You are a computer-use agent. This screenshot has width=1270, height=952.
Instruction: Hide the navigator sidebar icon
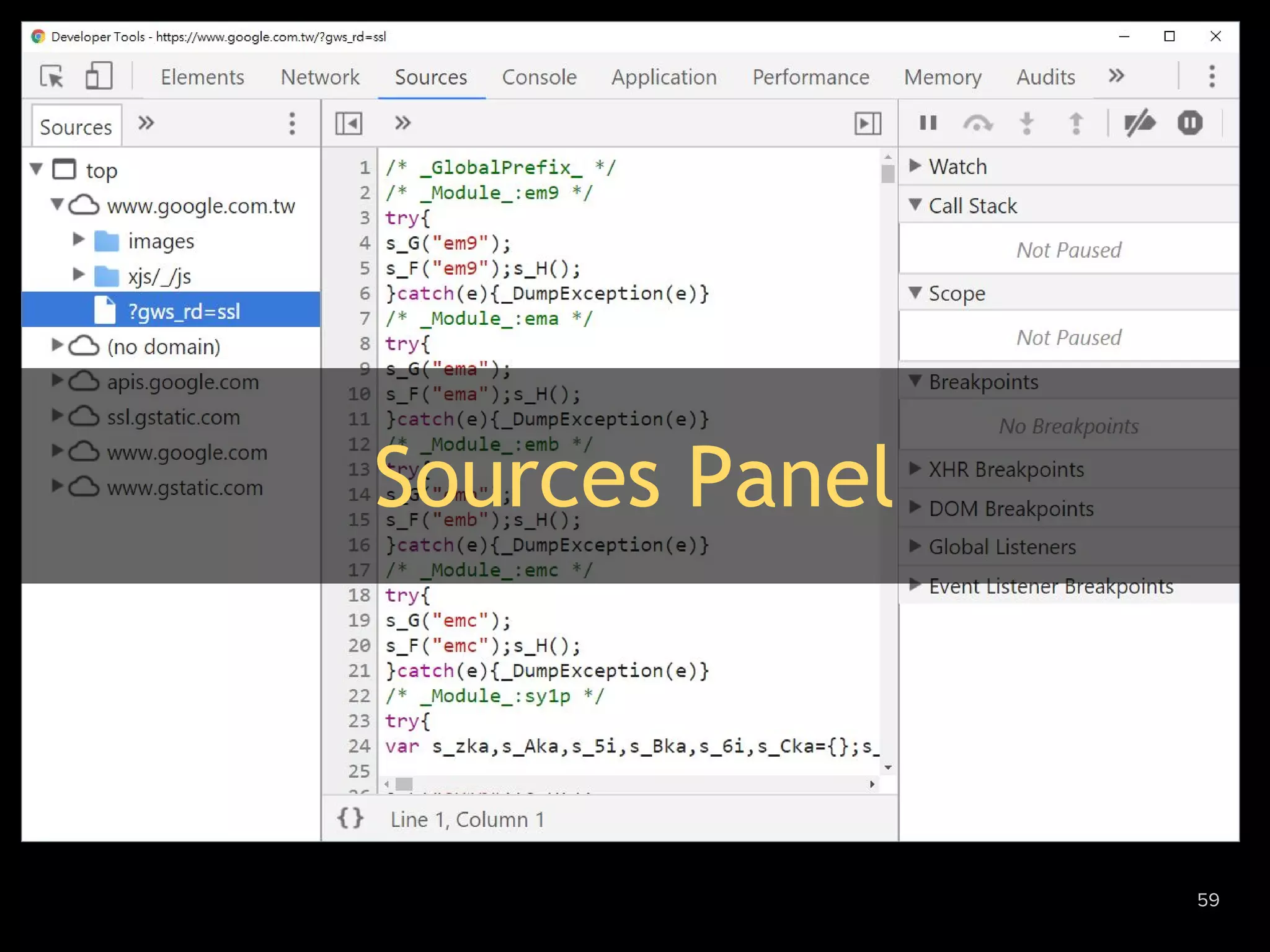point(349,123)
